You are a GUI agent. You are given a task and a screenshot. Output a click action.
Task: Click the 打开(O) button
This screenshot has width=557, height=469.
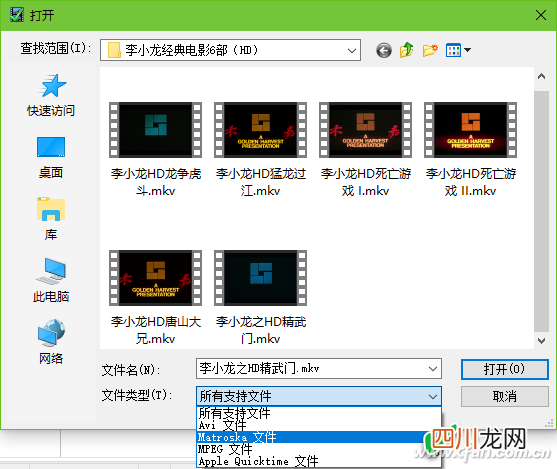pyautogui.click(x=504, y=369)
